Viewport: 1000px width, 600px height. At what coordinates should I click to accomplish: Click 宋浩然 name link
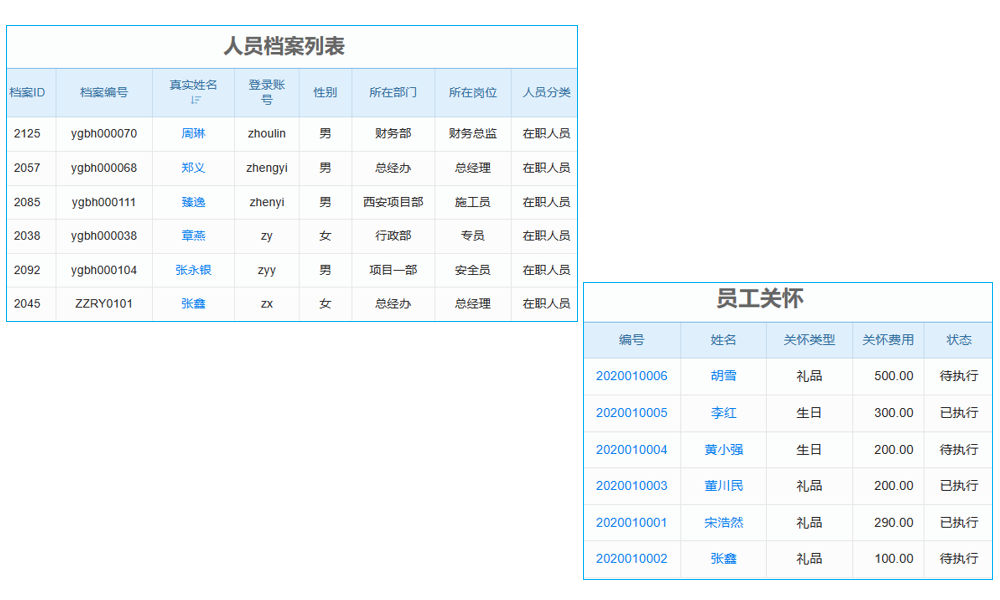pyautogui.click(x=722, y=523)
